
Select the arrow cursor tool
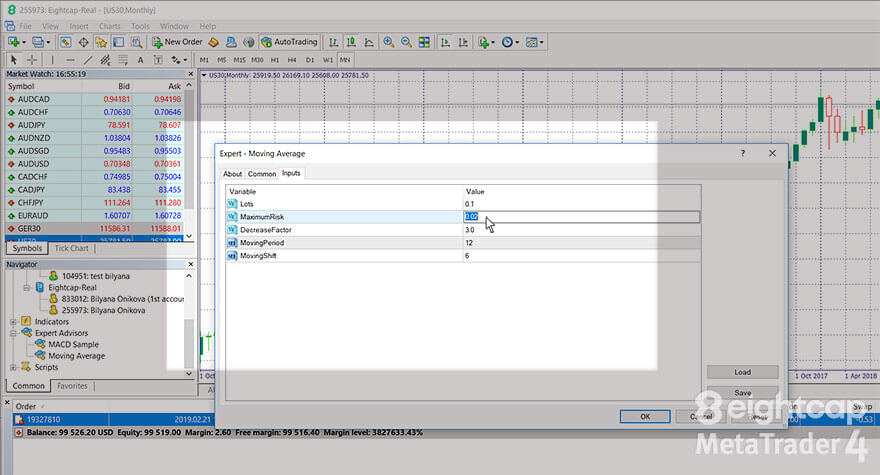14,60
